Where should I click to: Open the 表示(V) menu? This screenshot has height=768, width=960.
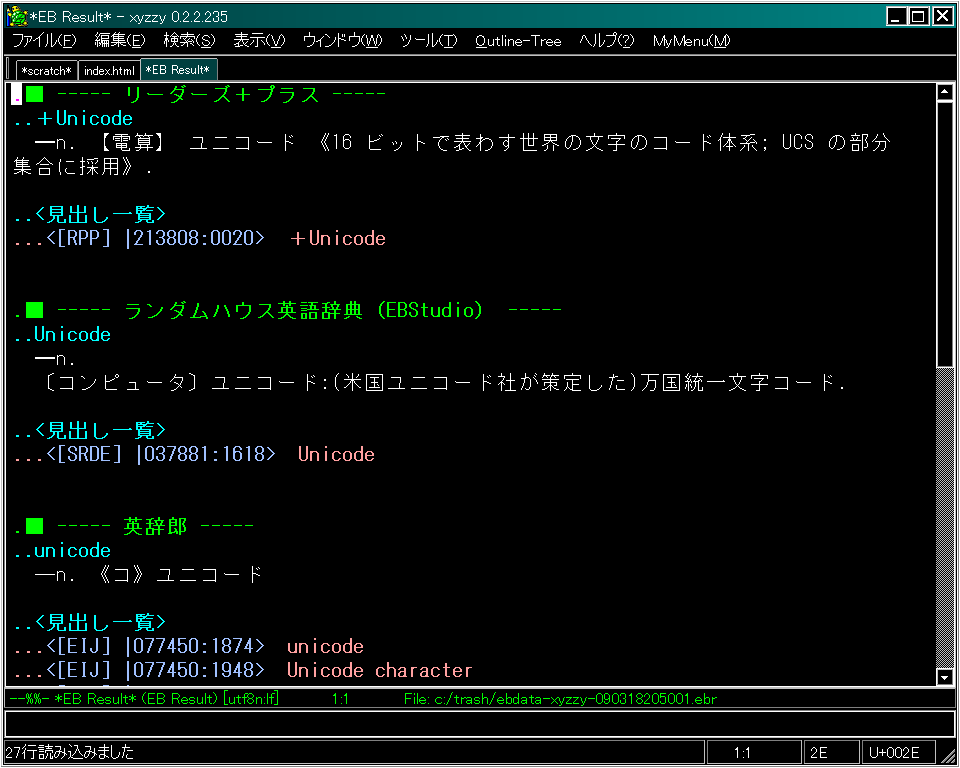coord(259,41)
